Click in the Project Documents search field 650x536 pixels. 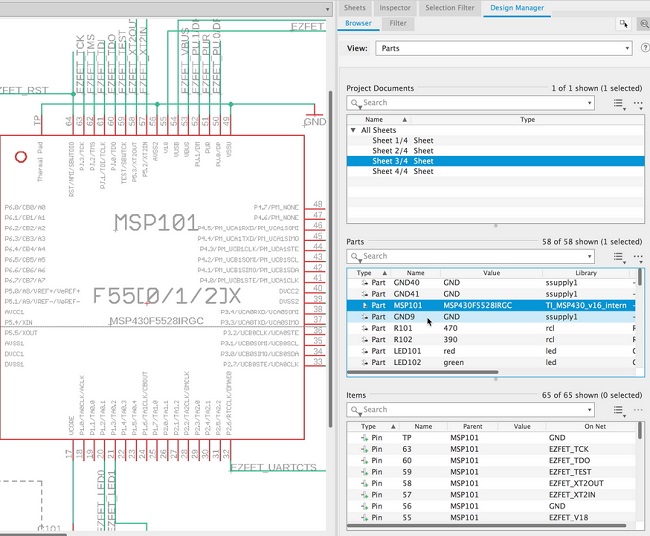(x=471, y=103)
